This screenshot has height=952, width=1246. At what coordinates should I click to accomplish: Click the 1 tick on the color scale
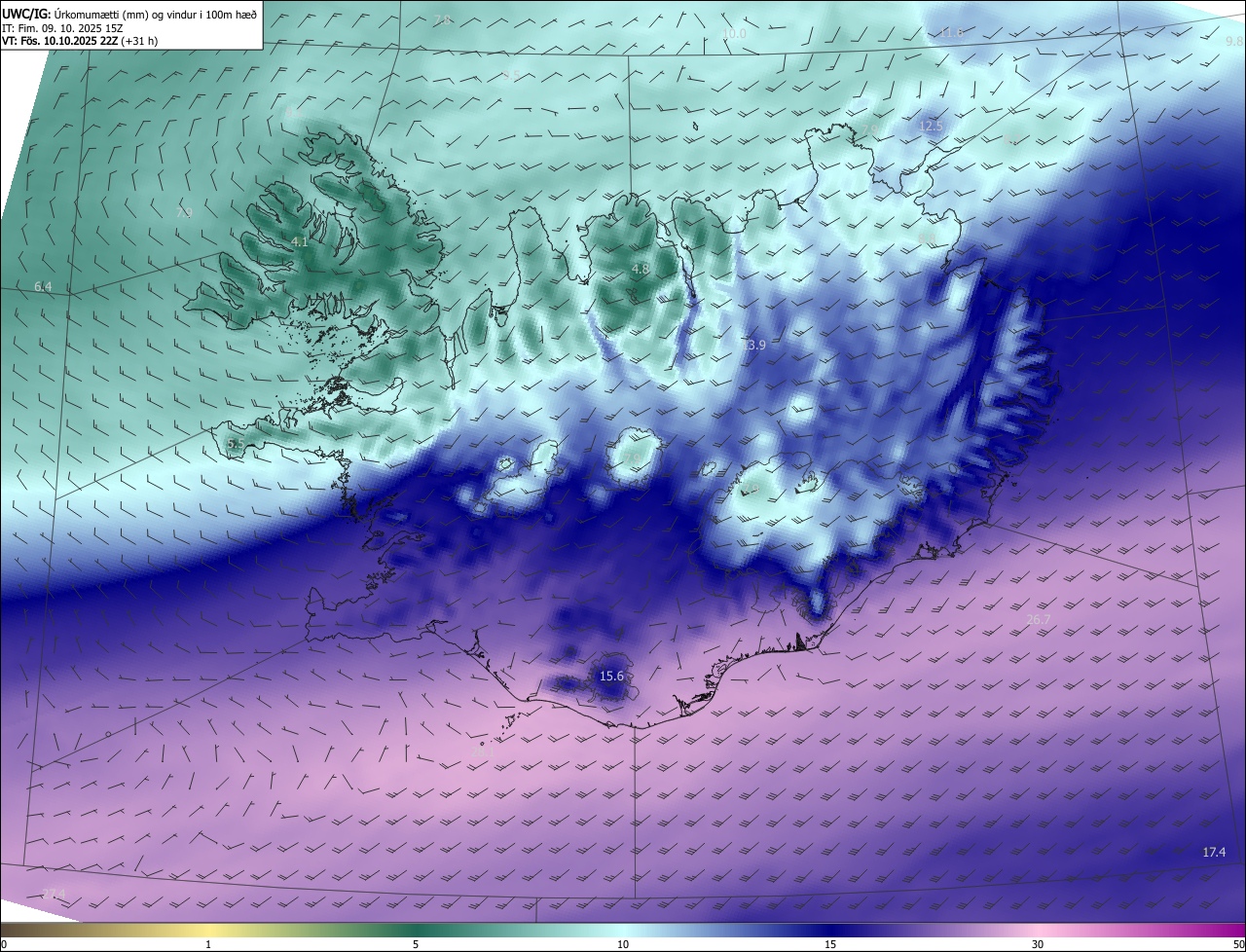pos(208,944)
